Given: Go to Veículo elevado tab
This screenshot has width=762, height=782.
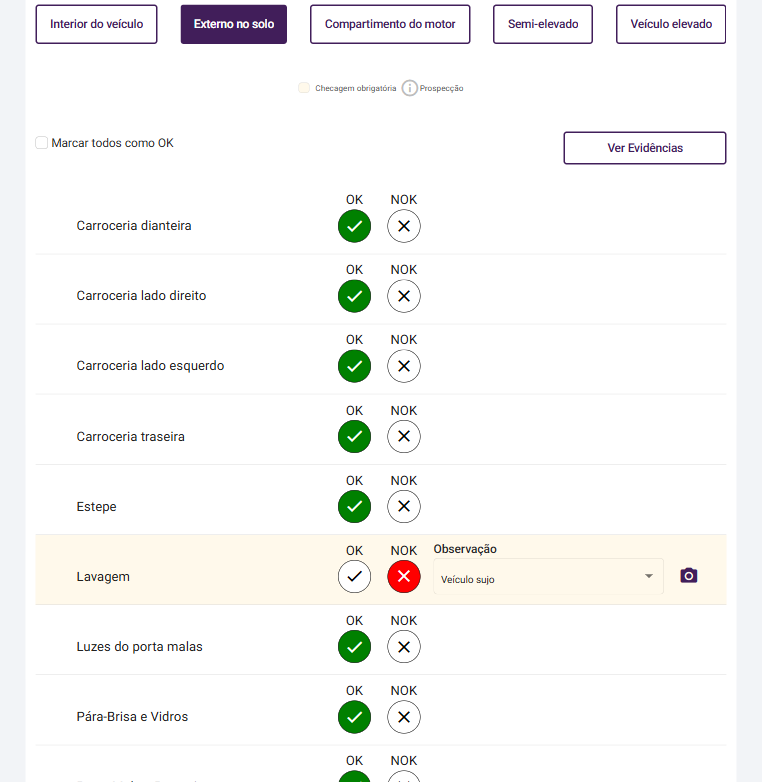Looking at the screenshot, I should pyautogui.click(x=671, y=24).
